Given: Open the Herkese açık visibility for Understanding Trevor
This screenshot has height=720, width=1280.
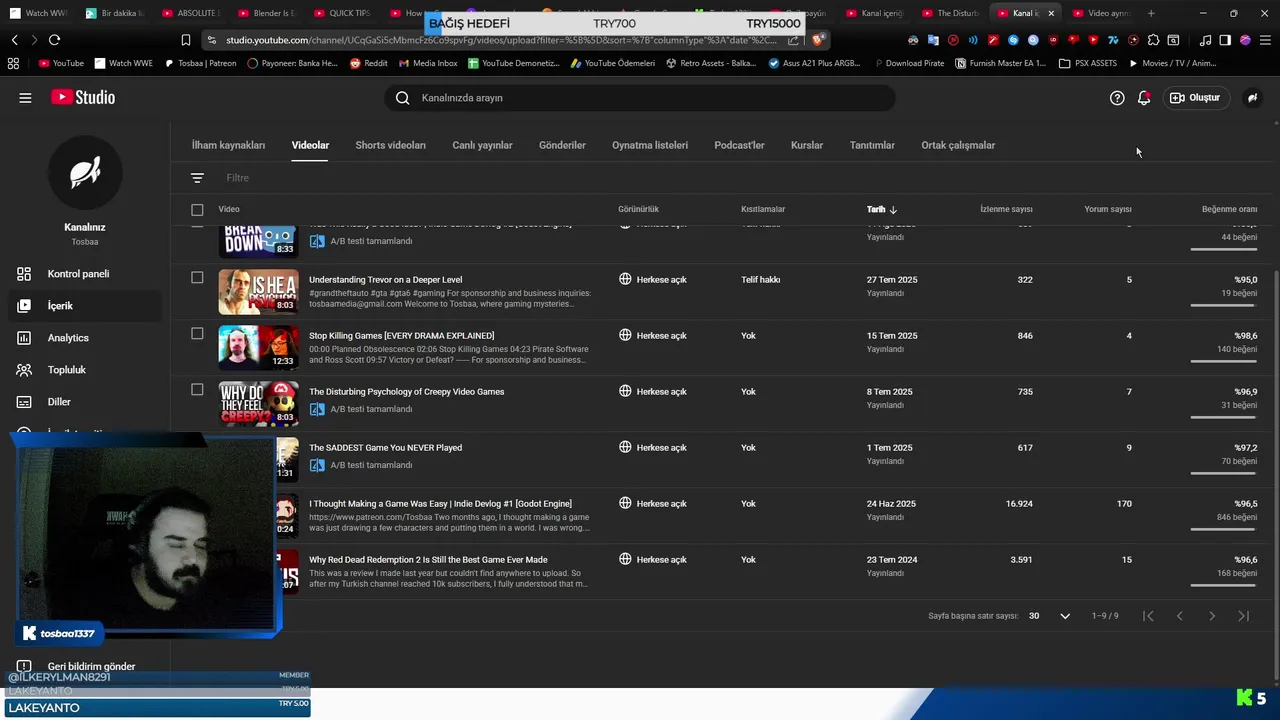Looking at the screenshot, I should (x=653, y=280).
